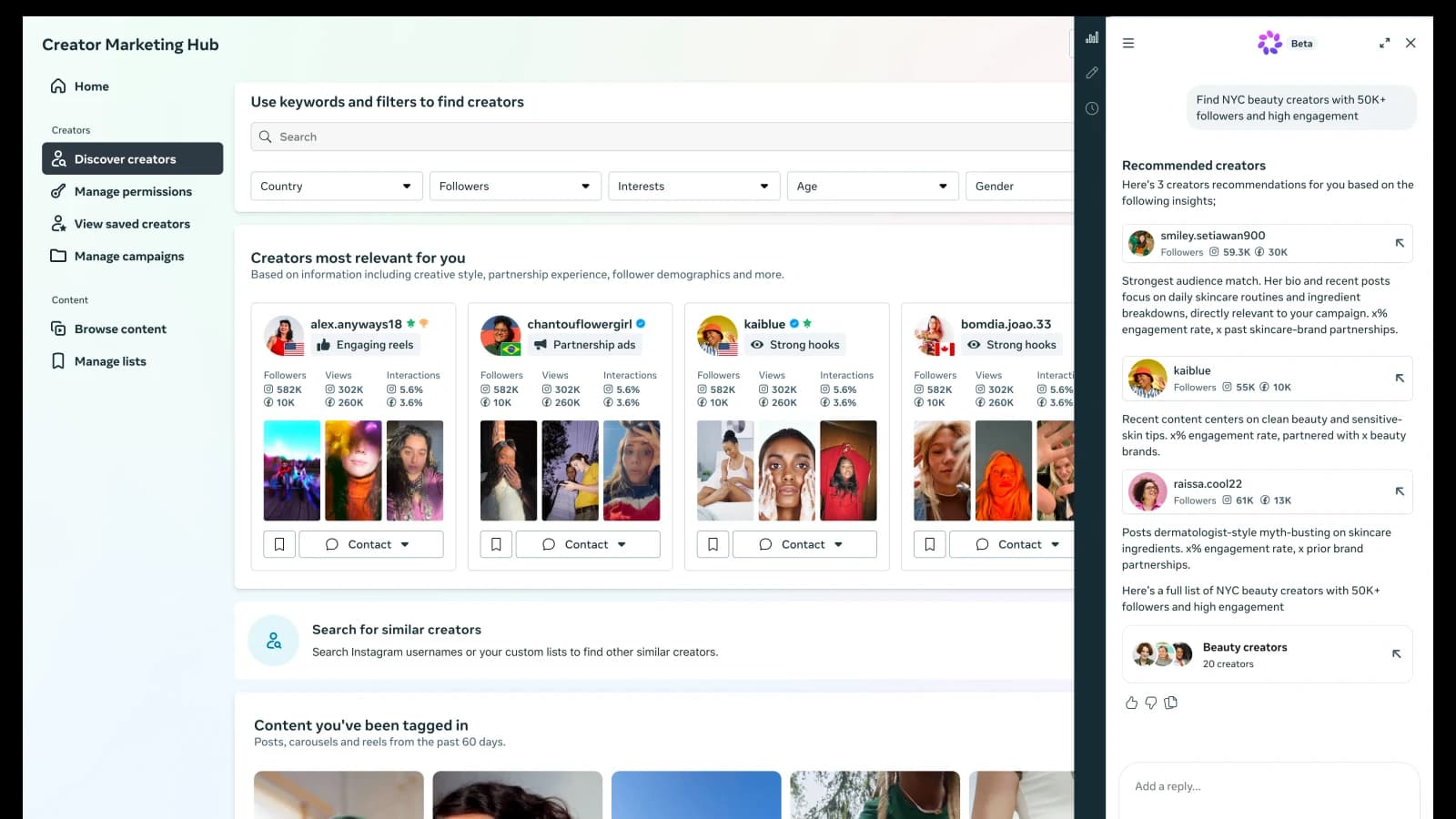Open smiley.setiawan900 recommendation arrow
This screenshot has height=819, width=1456.
pos(1400,243)
